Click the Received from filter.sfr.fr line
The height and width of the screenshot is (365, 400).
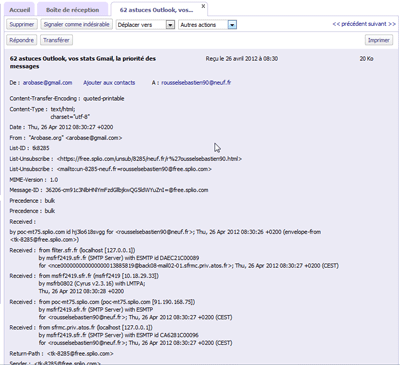[87, 250]
